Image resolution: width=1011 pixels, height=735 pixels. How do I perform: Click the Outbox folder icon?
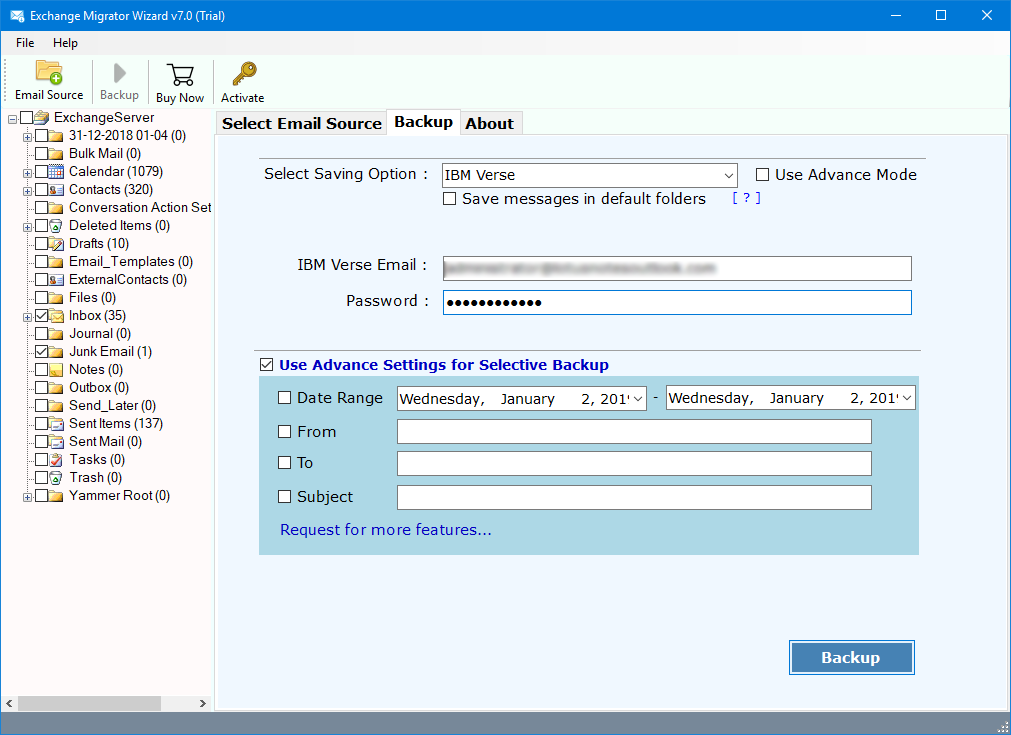point(57,387)
